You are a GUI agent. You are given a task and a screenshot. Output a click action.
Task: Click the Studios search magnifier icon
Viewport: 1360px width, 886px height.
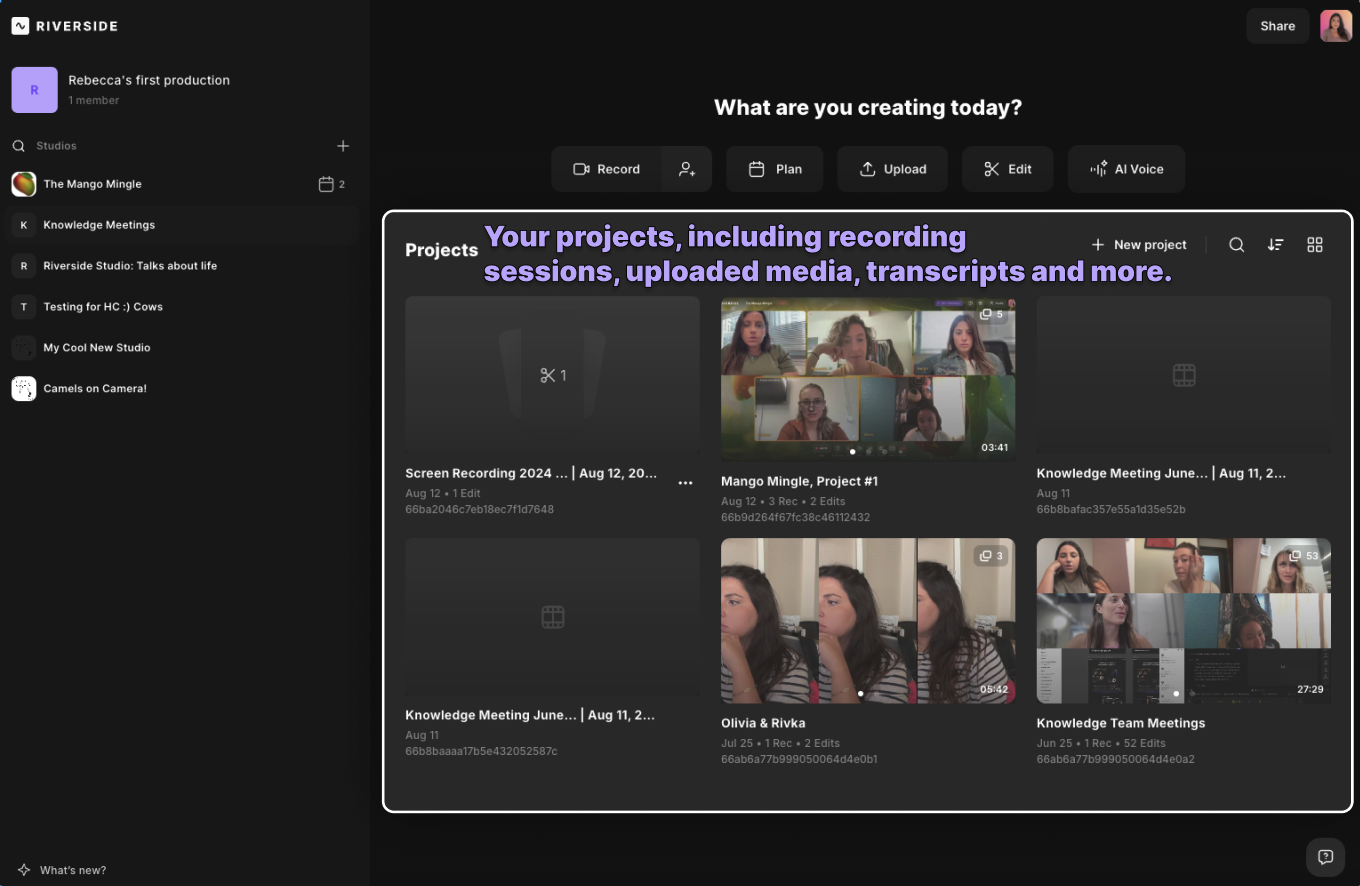click(x=19, y=146)
